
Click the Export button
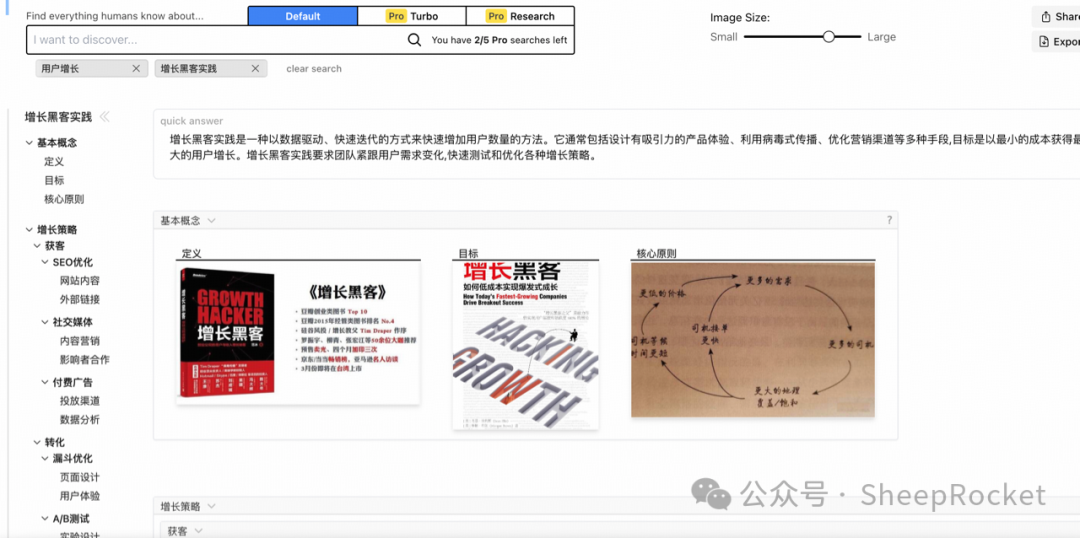(x=1056, y=41)
